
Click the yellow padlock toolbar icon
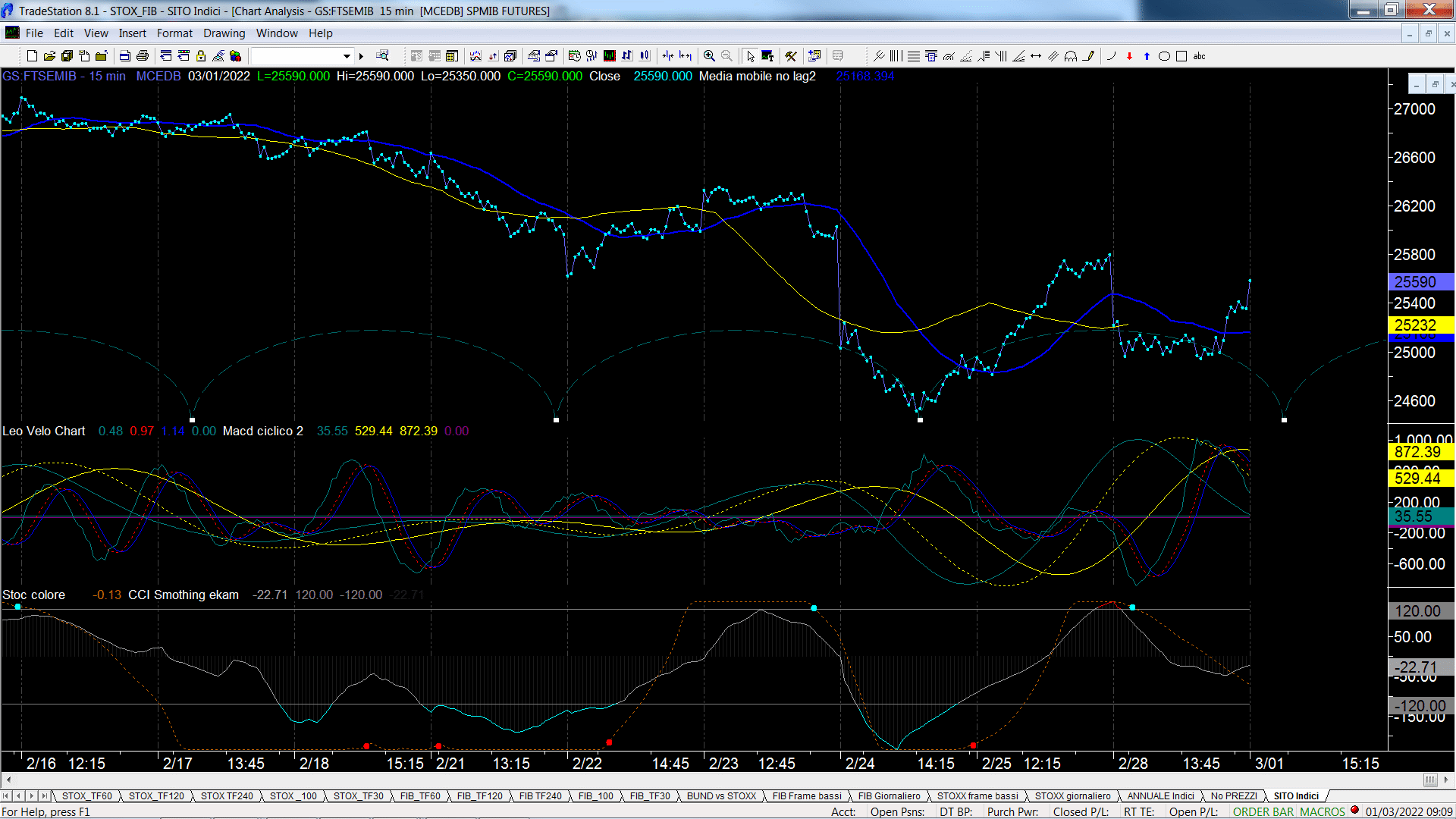coord(201,56)
